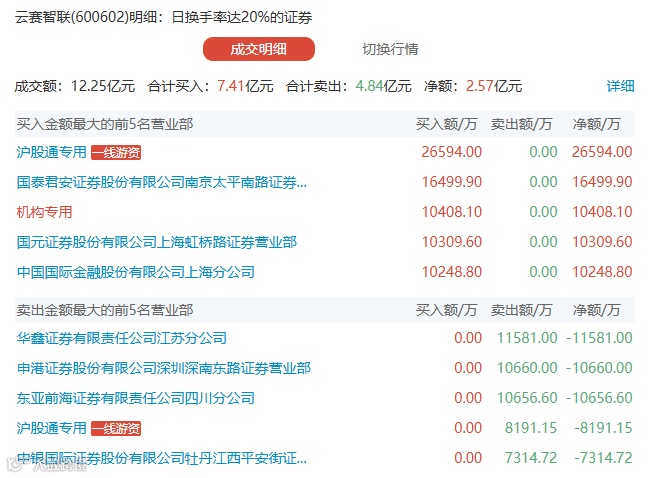
Task: Click 一线游资 tag in sellers section
Action: 116,428
